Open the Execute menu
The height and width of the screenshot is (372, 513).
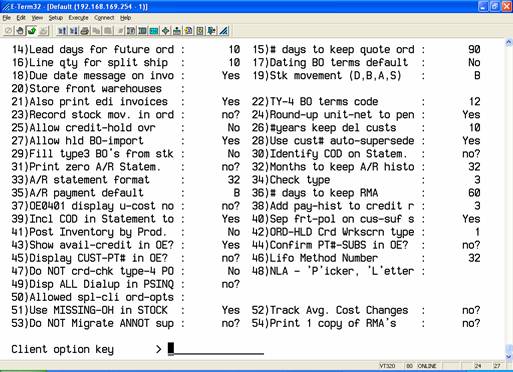(x=78, y=18)
